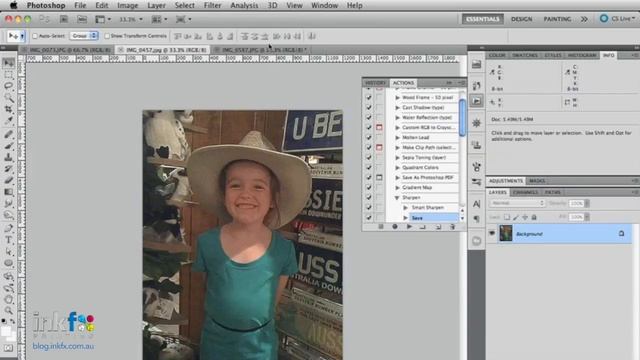The width and height of the screenshot is (640, 360).
Task: Enable Show Transform Controls checkbox
Action: [x=107, y=36]
